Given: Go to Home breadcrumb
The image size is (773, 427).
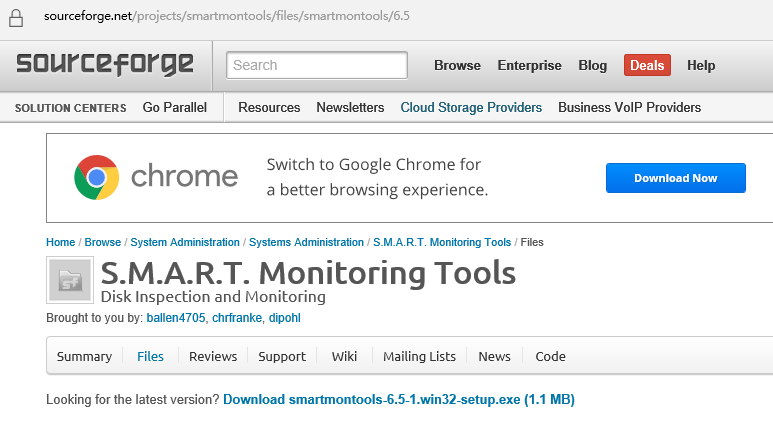Looking at the screenshot, I should (x=61, y=242).
